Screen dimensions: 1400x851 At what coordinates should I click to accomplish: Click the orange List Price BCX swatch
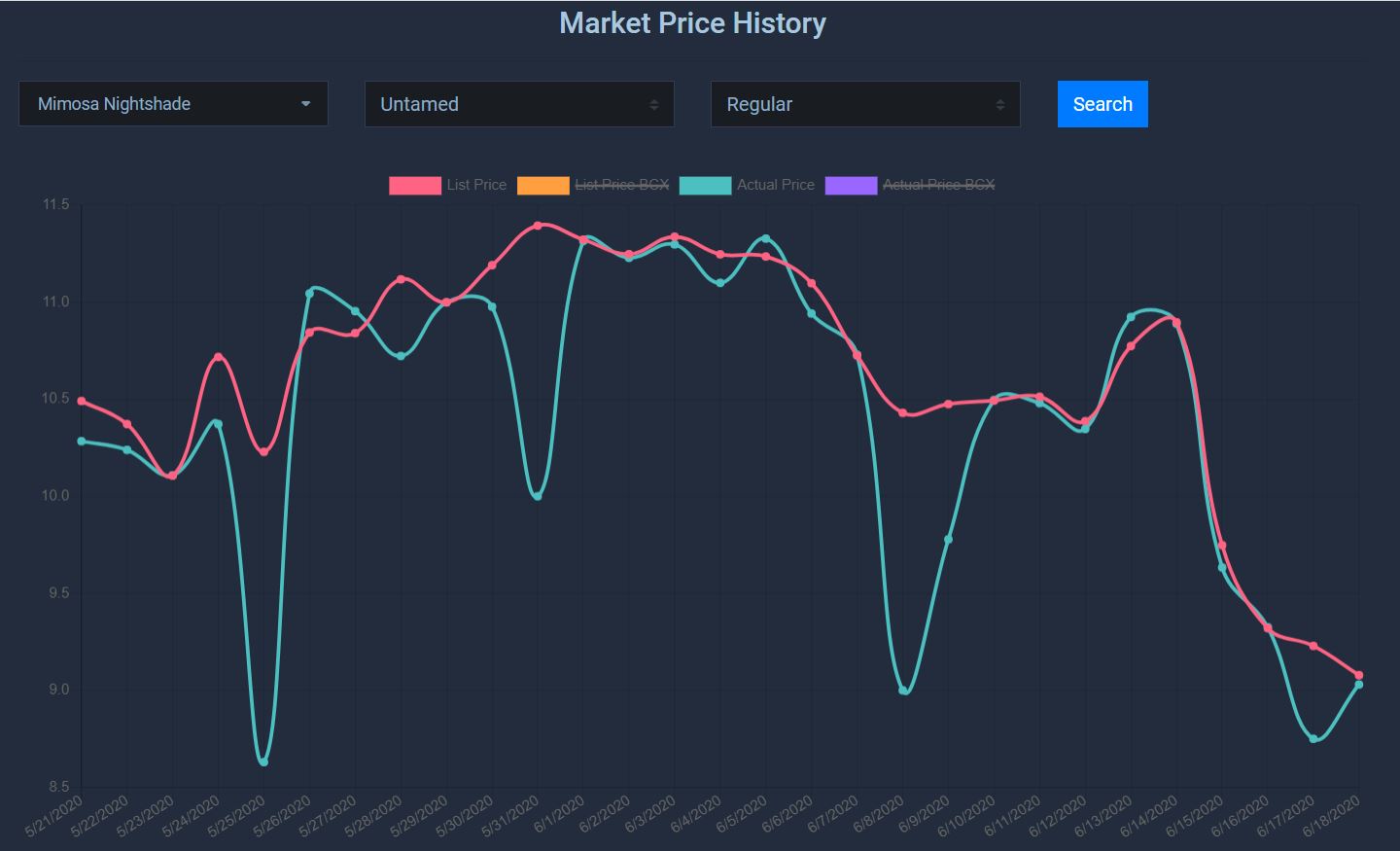(x=542, y=185)
